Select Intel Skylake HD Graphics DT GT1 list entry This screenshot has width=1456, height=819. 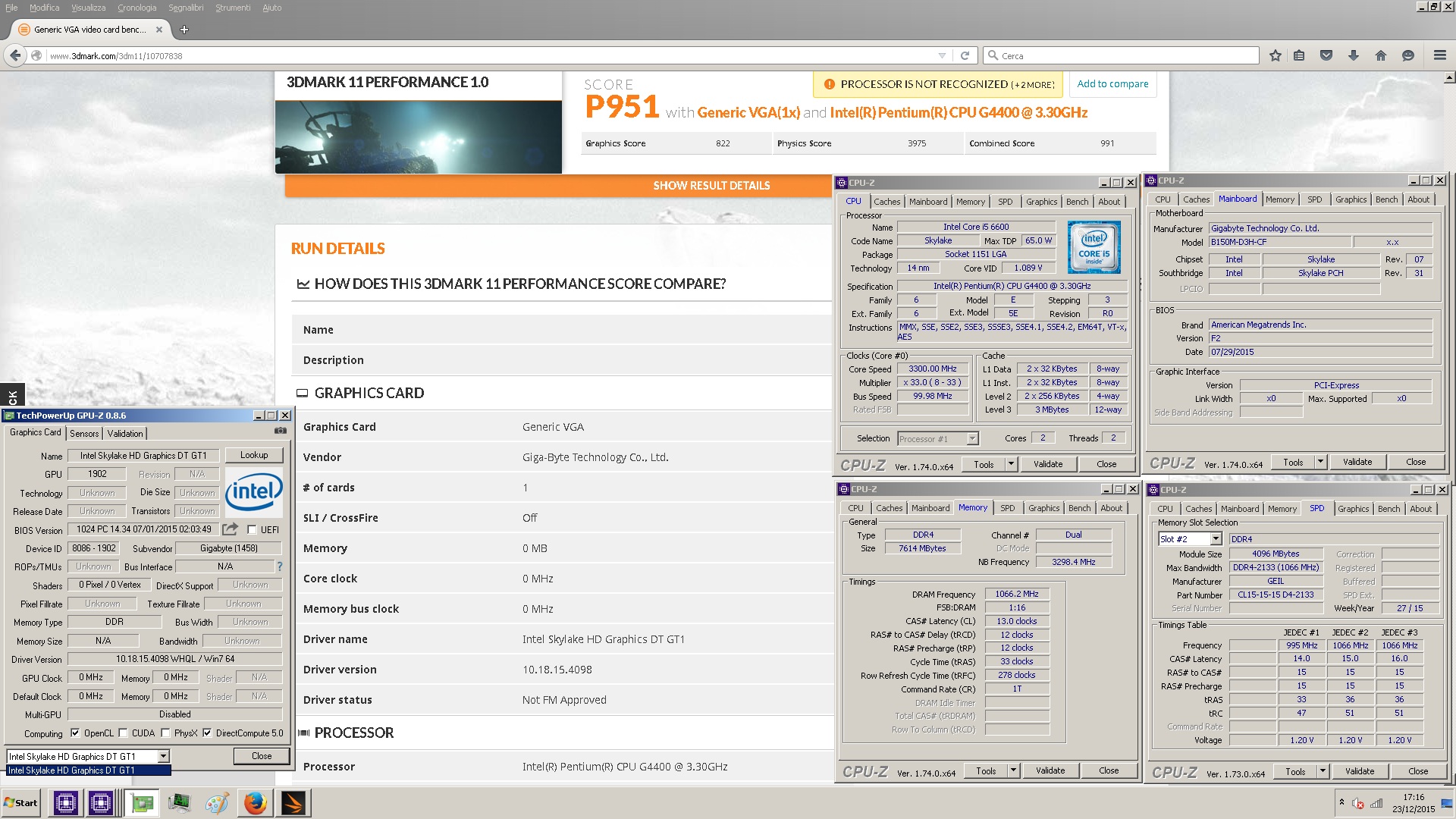(x=89, y=770)
